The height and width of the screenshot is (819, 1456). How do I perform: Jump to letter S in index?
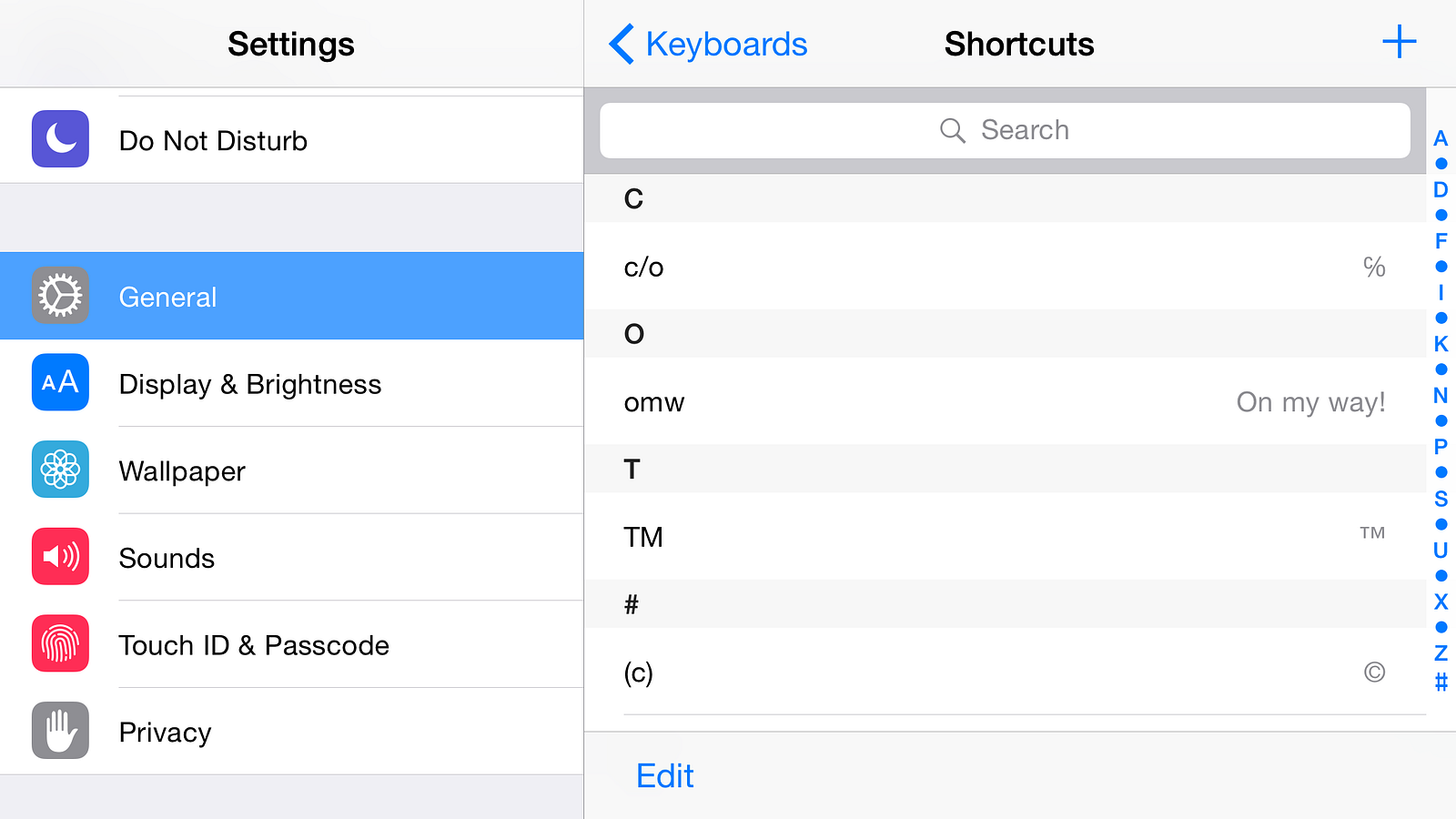pyautogui.click(x=1441, y=499)
